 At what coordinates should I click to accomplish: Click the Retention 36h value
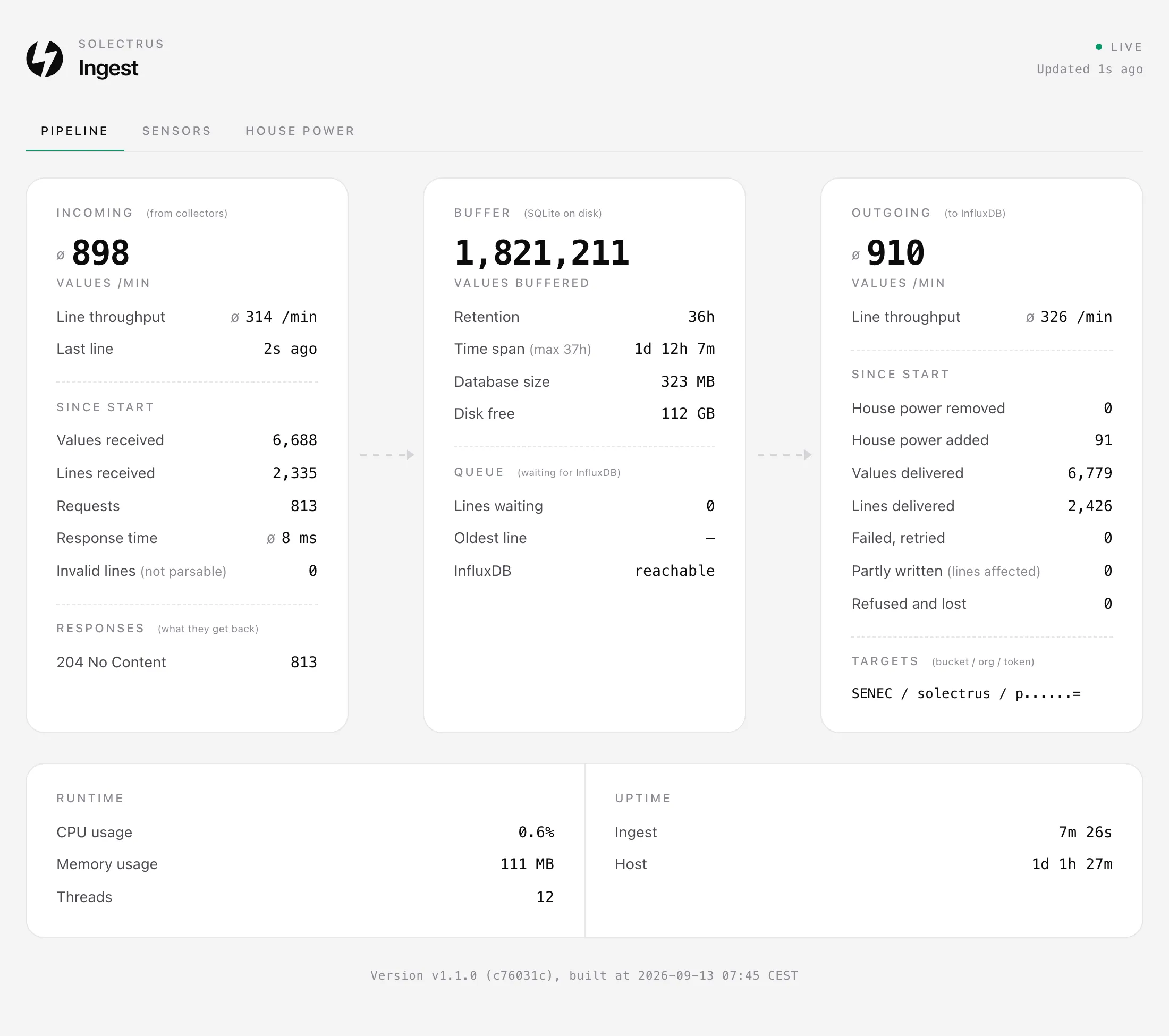pyautogui.click(x=701, y=317)
